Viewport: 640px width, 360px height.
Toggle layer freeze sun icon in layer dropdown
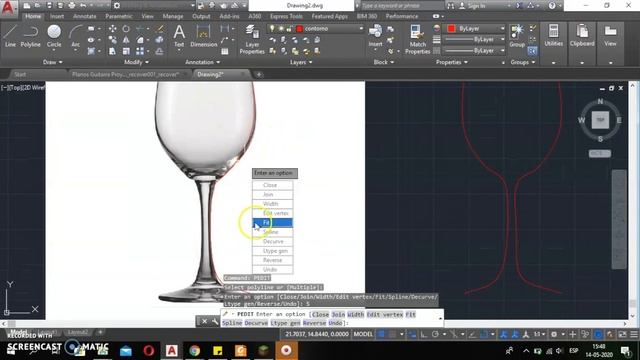point(281,29)
